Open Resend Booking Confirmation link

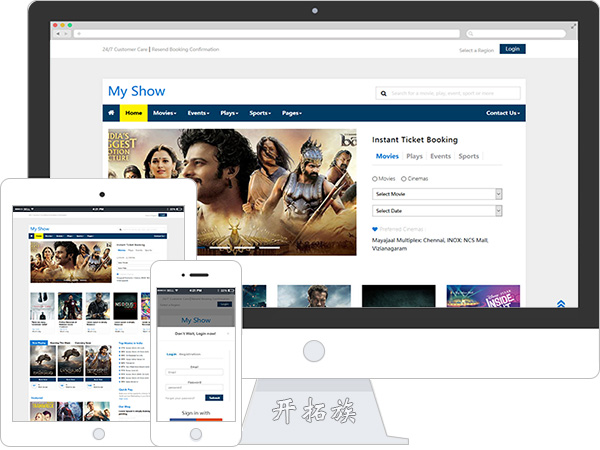click(186, 49)
